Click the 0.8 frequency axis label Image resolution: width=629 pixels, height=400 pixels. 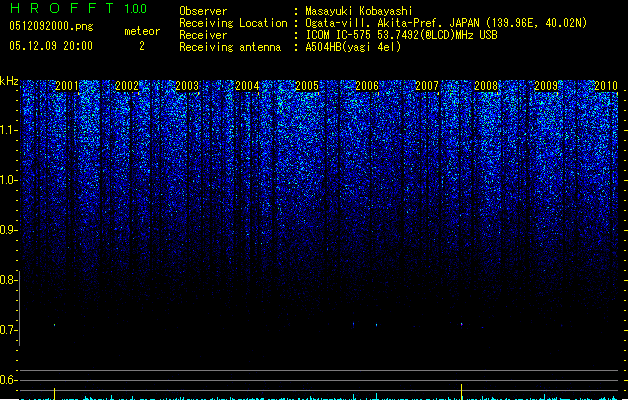[8, 280]
